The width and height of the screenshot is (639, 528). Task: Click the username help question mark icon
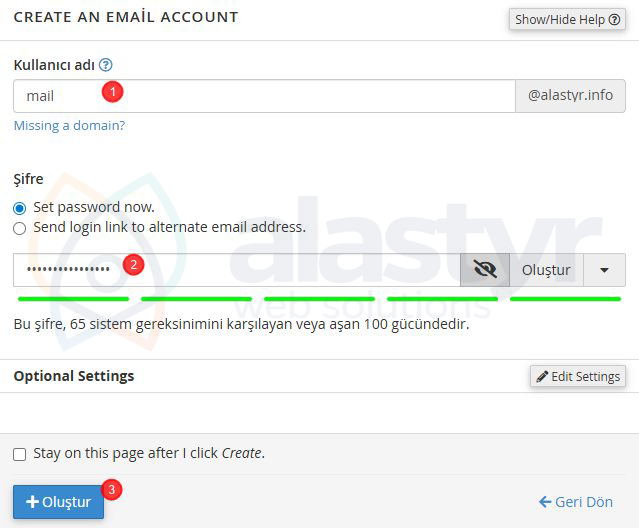coord(106,65)
